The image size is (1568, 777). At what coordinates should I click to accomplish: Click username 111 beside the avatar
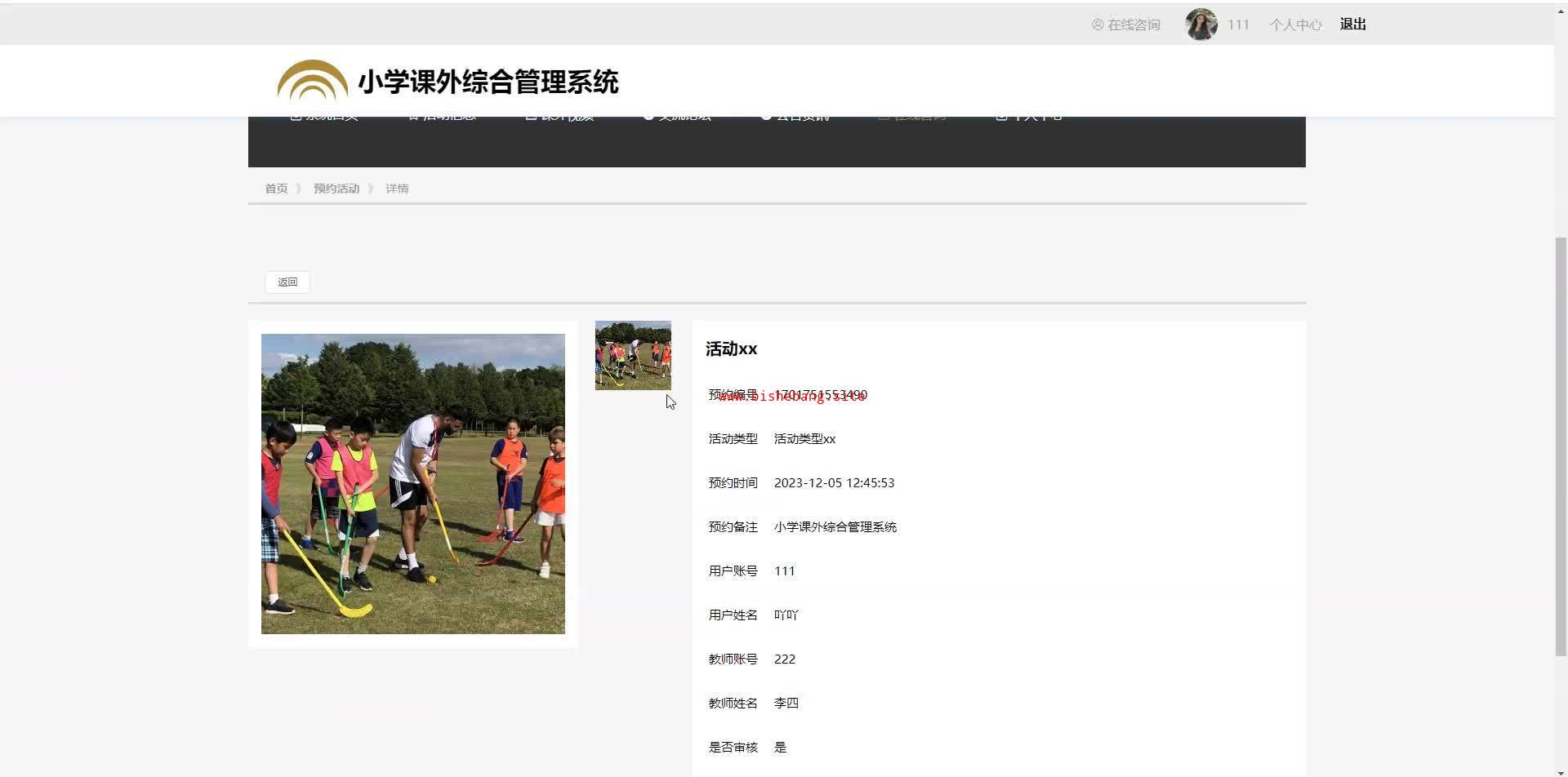1238,24
